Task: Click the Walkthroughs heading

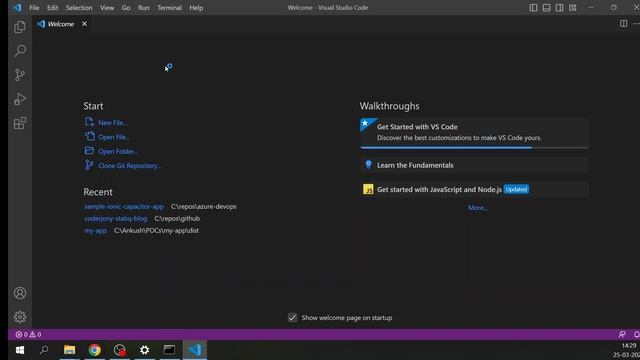Action: pyautogui.click(x=389, y=106)
